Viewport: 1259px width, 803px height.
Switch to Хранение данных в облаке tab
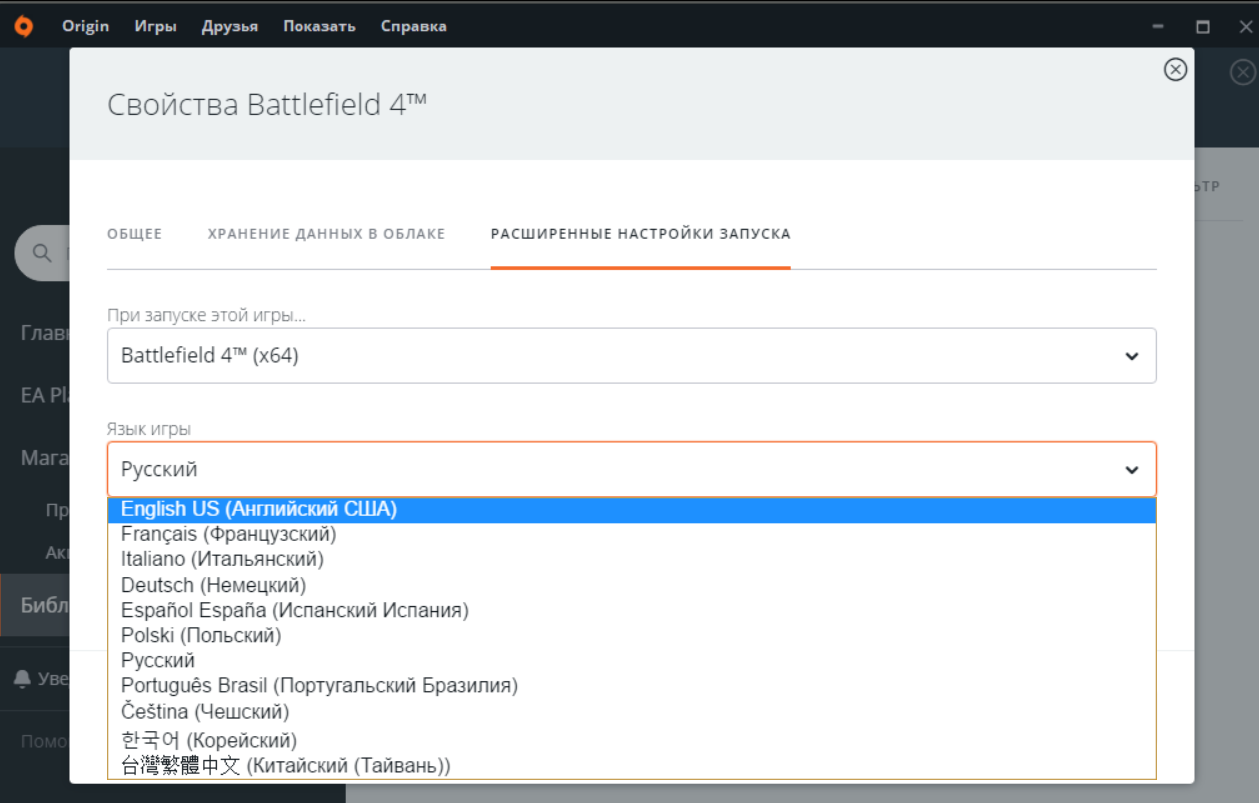coord(326,234)
